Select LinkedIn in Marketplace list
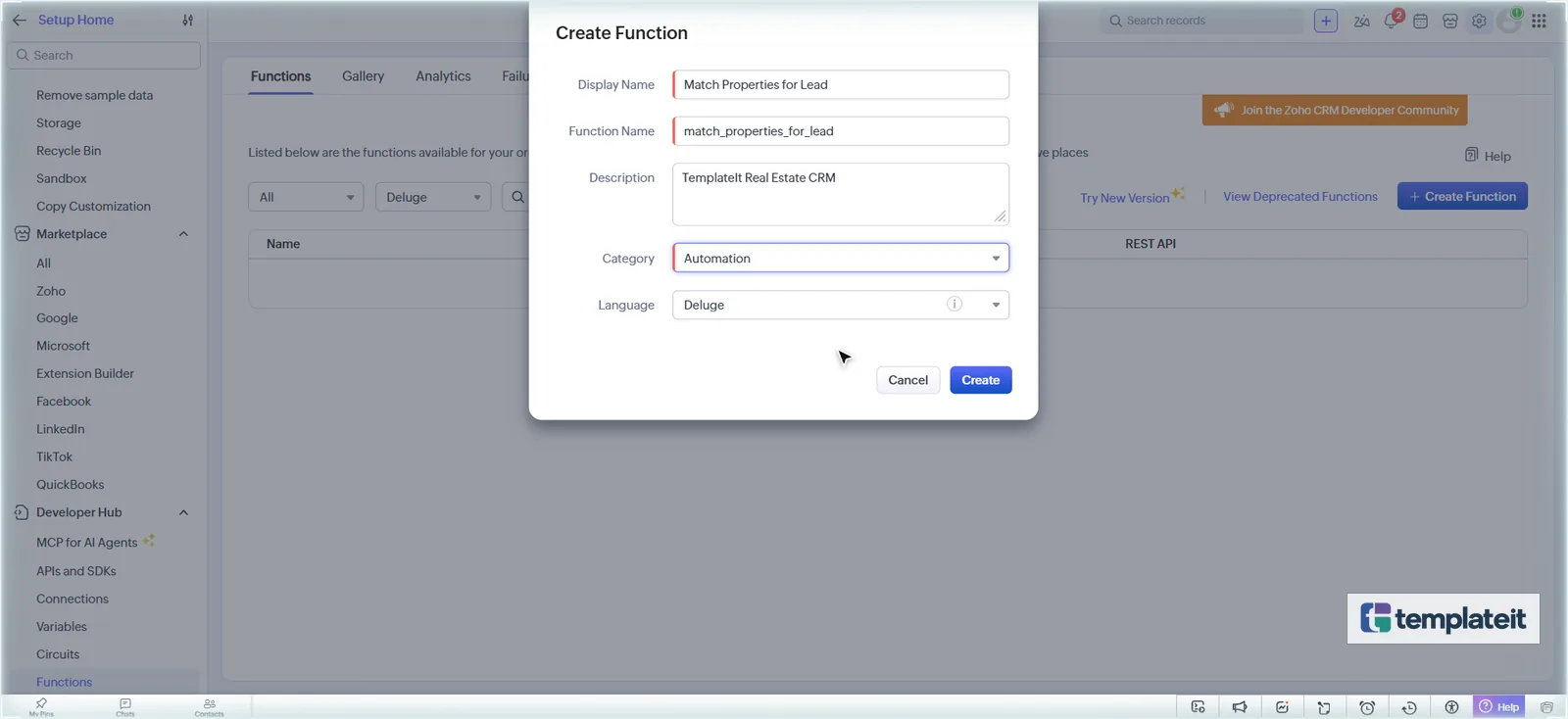Viewport: 1568px width, 719px height. coord(61,429)
